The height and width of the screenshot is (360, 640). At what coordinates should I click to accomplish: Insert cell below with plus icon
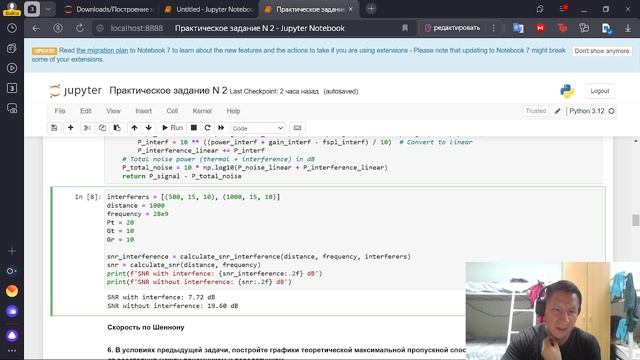click(71, 128)
